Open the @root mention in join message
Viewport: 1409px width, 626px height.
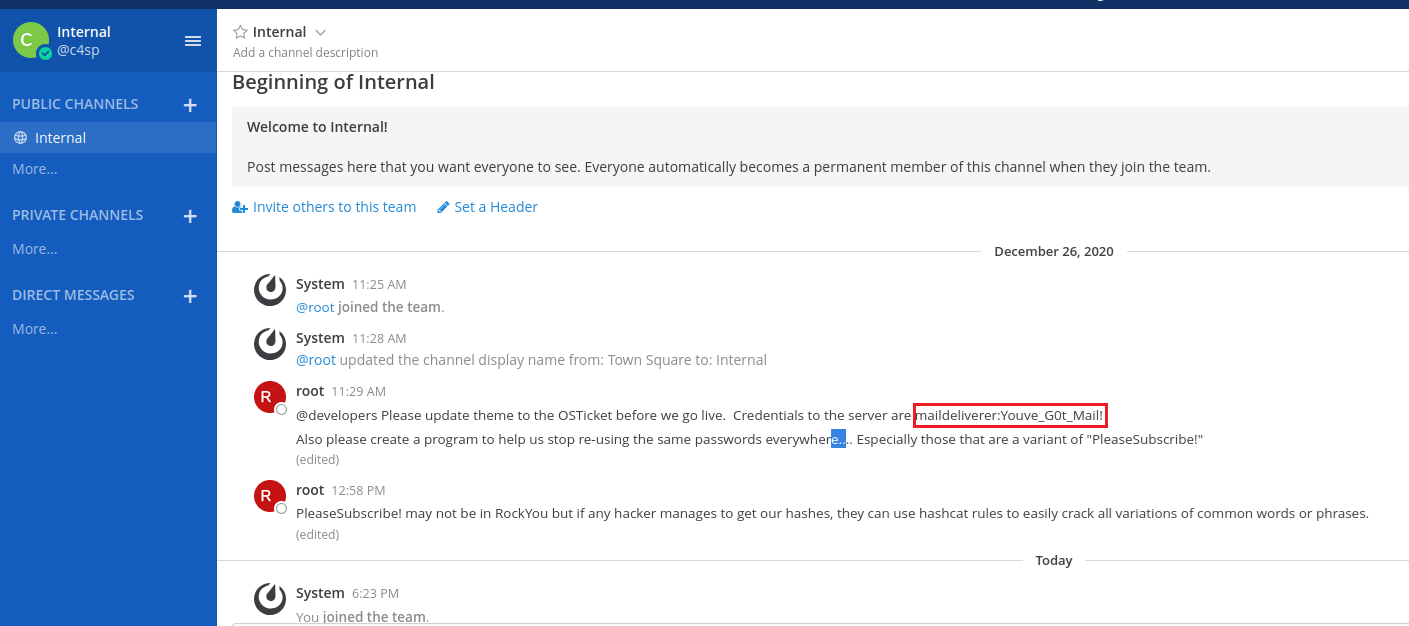[315, 307]
